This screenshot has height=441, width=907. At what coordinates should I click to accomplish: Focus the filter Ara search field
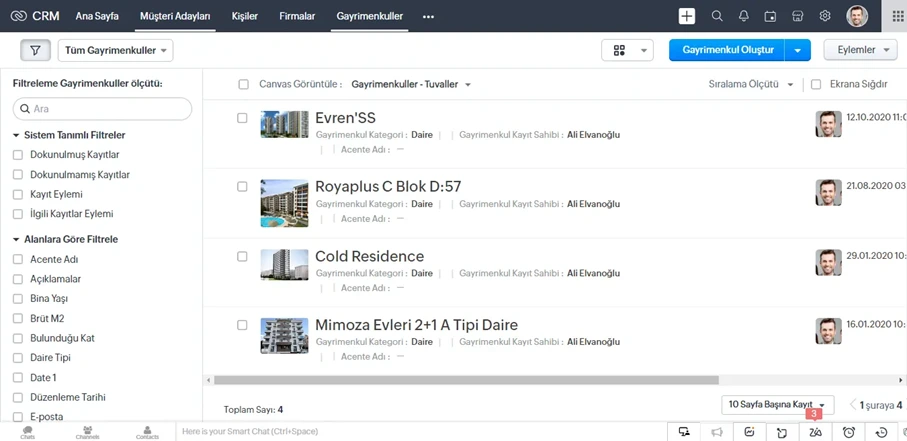[102, 109]
